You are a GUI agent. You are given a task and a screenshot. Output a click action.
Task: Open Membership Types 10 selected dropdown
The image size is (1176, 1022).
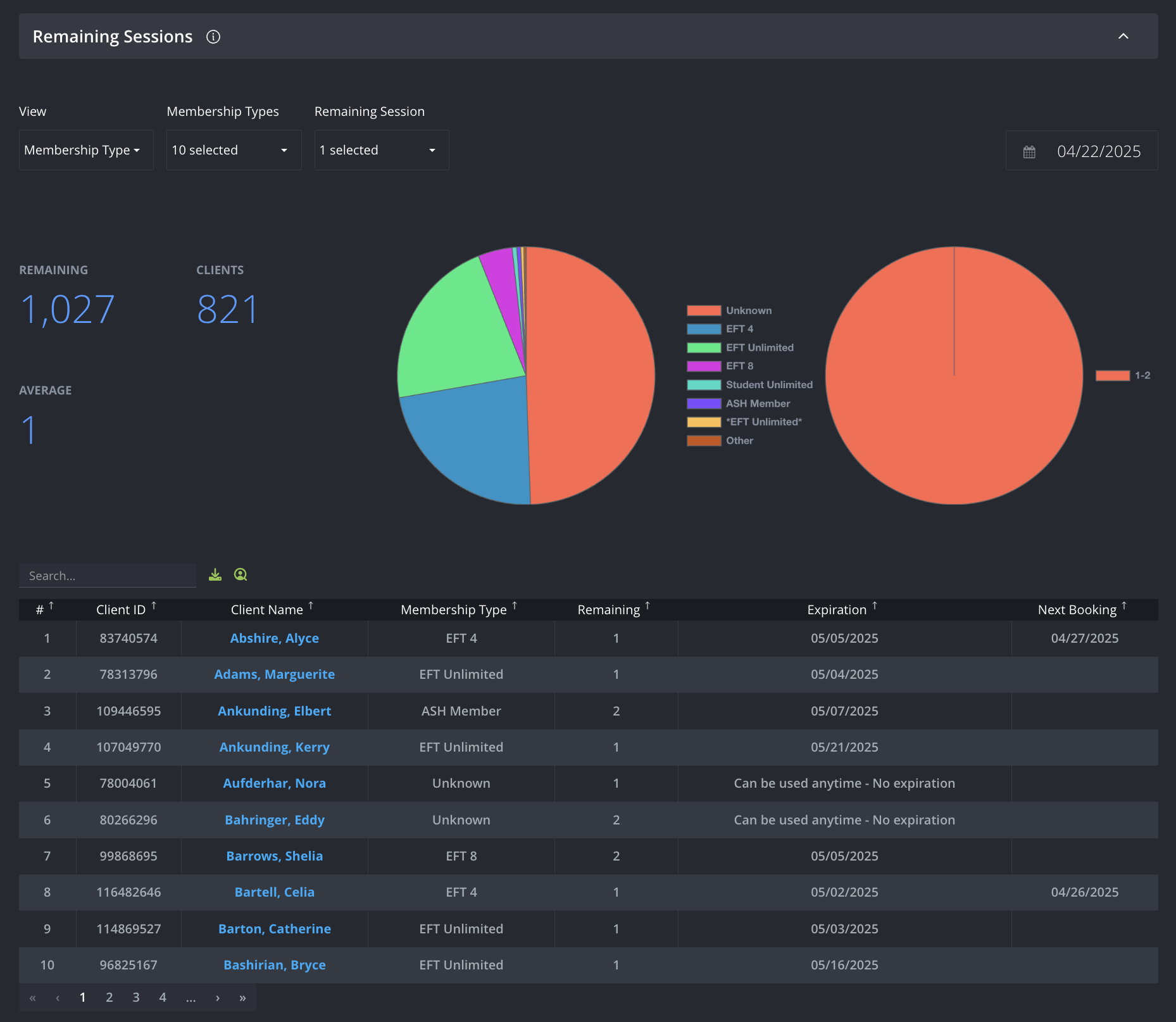(234, 150)
